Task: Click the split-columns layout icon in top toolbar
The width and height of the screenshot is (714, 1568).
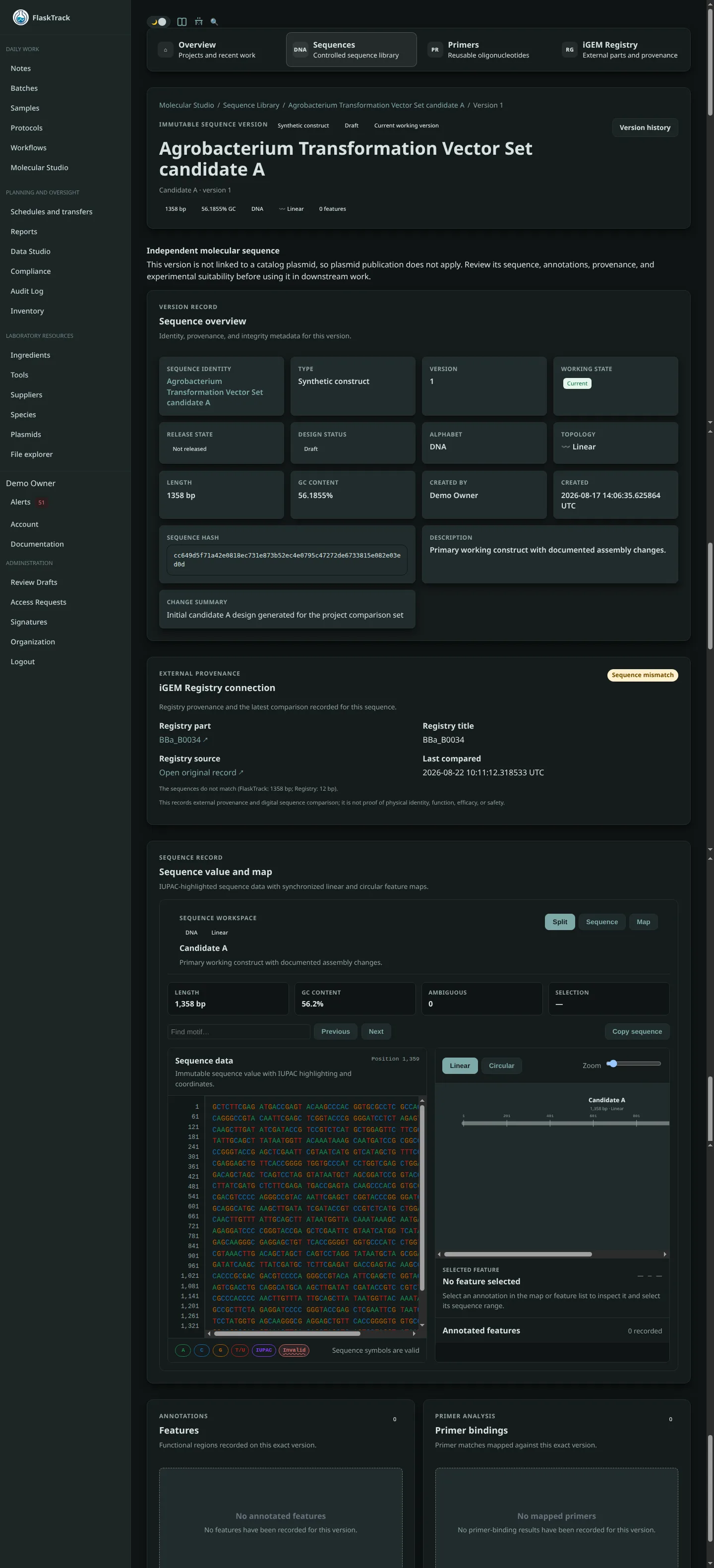Action: (x=182, y=22)
